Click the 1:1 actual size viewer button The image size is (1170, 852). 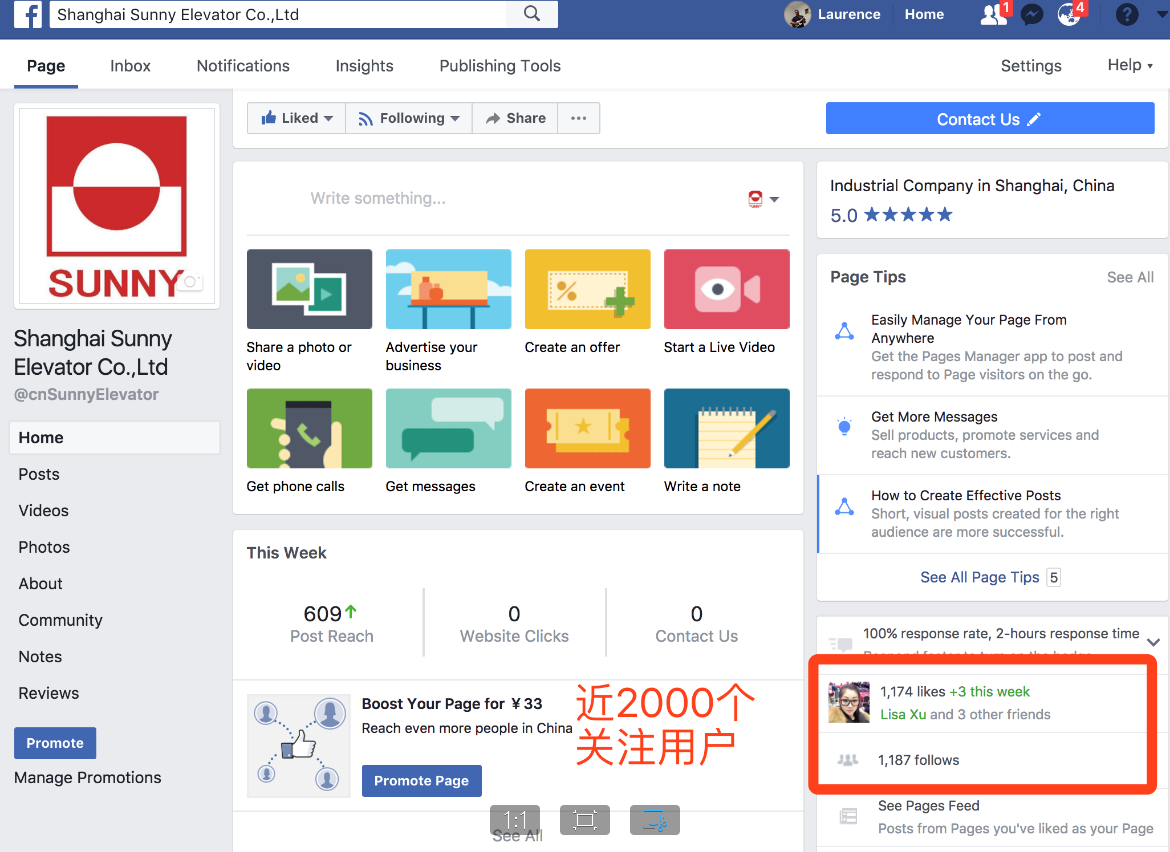(515, 820)
